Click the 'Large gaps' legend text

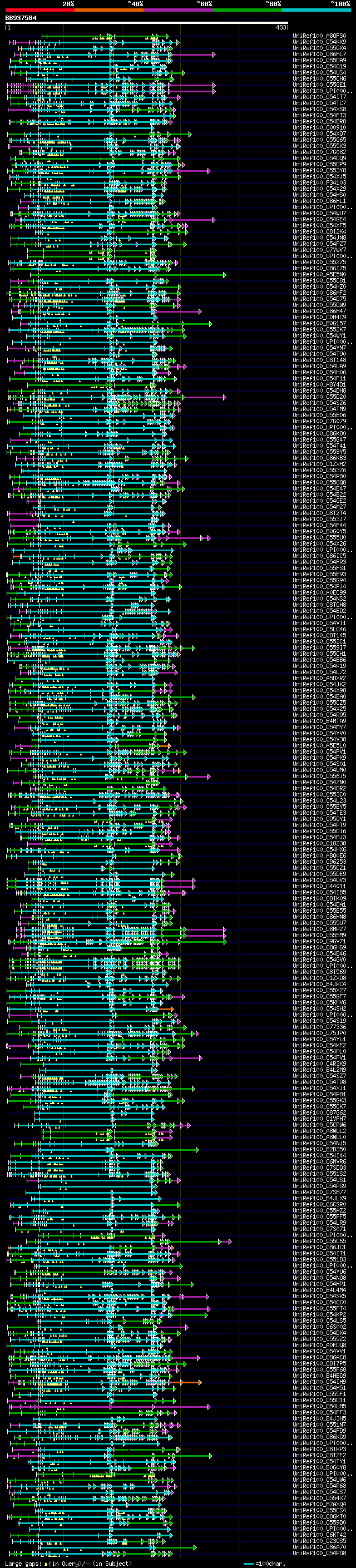pos(23,1563)
